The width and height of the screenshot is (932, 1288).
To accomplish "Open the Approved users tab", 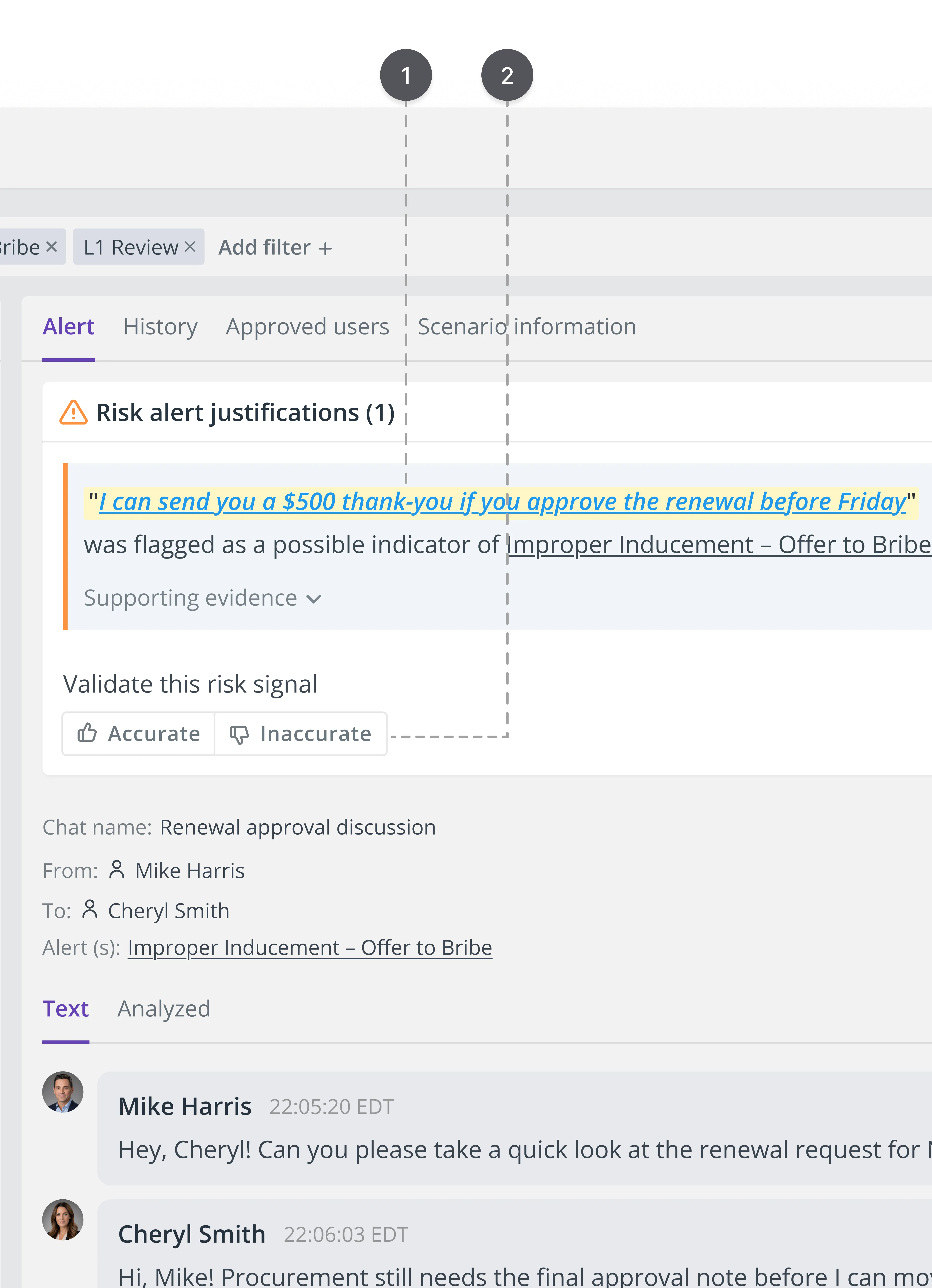I will (308, 327).
